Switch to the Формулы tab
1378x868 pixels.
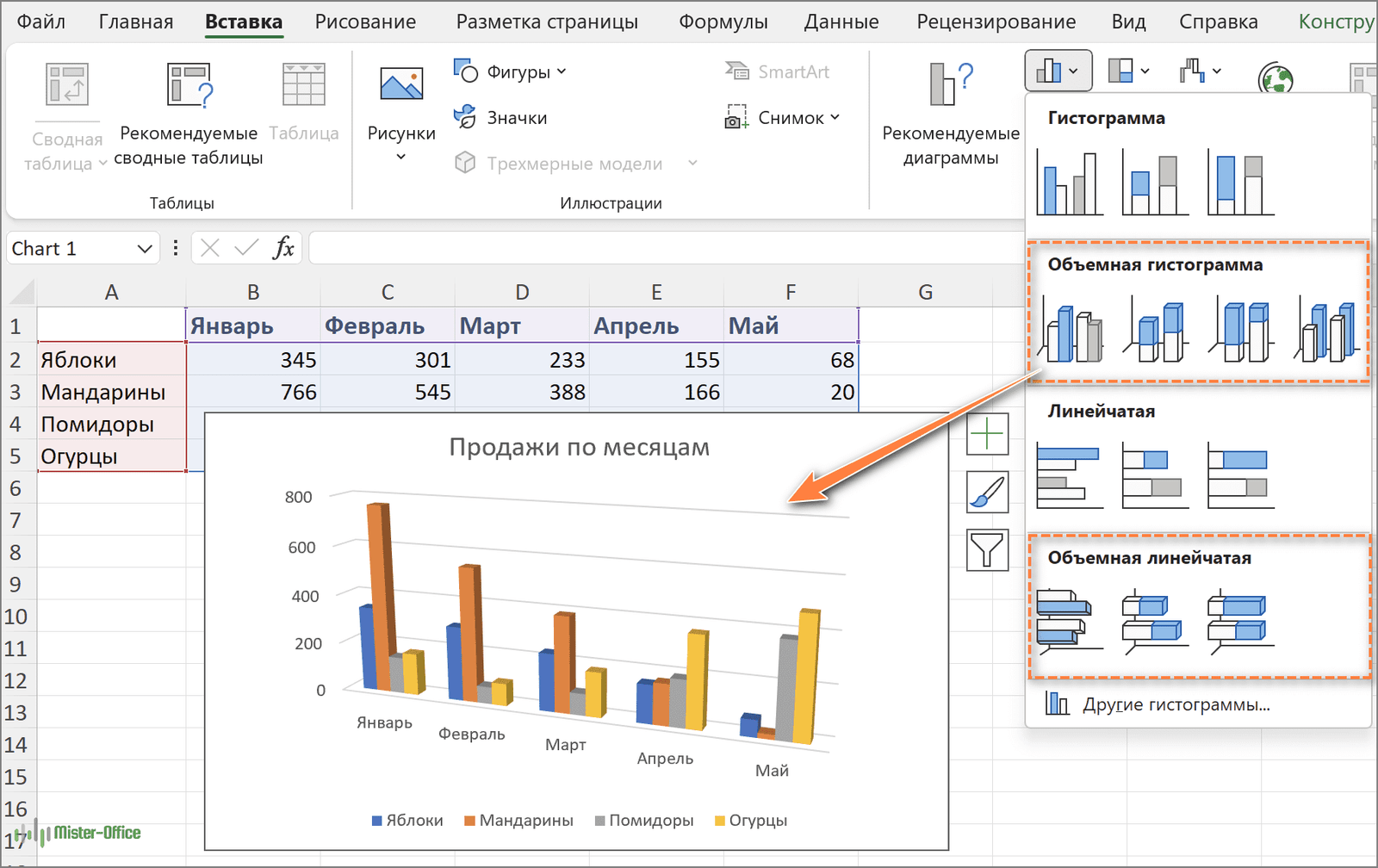723,22
